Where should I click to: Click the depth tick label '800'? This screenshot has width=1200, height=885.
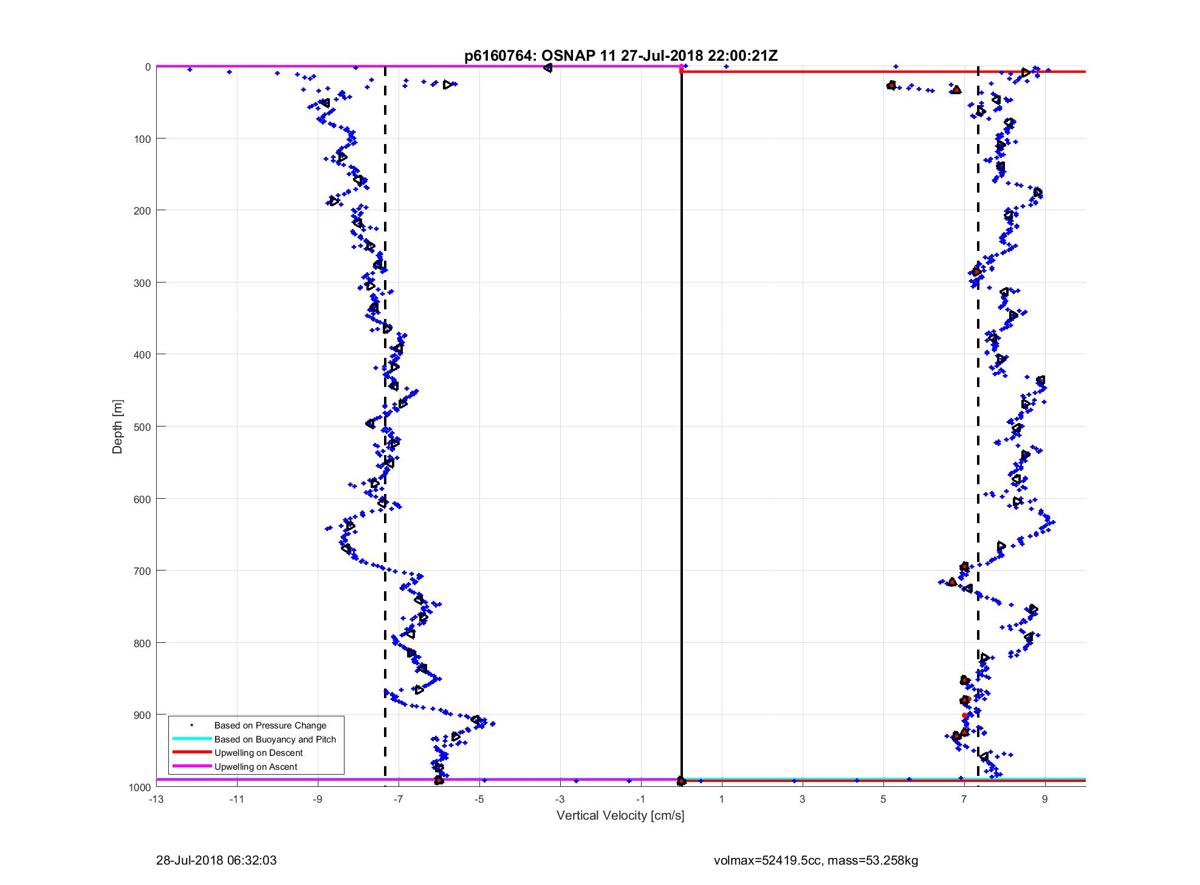click(141, 643)
